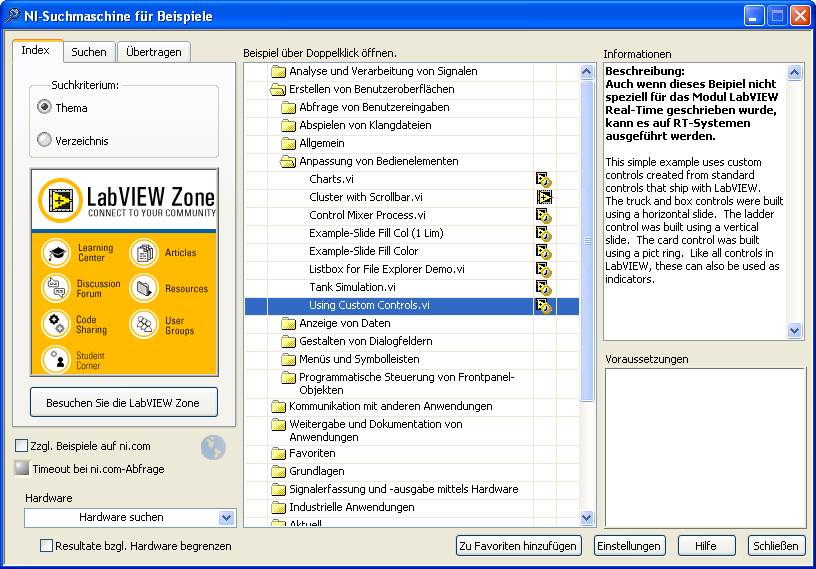Expand Signalerfassung und -ausgabe mittels Hardware

coord(279,489)
